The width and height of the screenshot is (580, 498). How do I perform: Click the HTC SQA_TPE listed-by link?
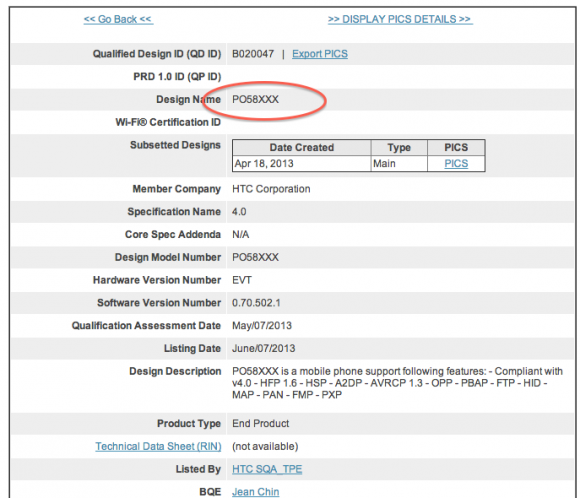point(267,469)
